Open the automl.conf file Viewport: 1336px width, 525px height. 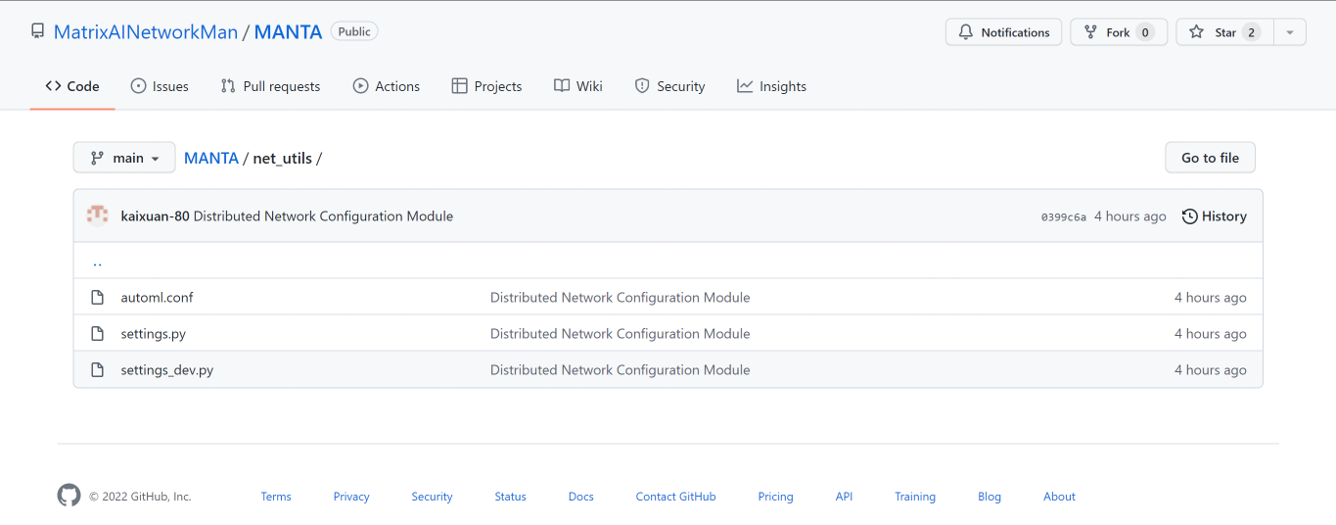tap(157, 297)
